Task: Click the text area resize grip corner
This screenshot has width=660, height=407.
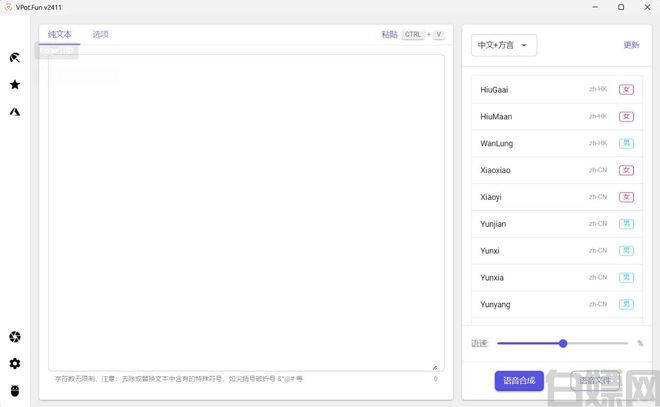Action: tap(435, 367)
